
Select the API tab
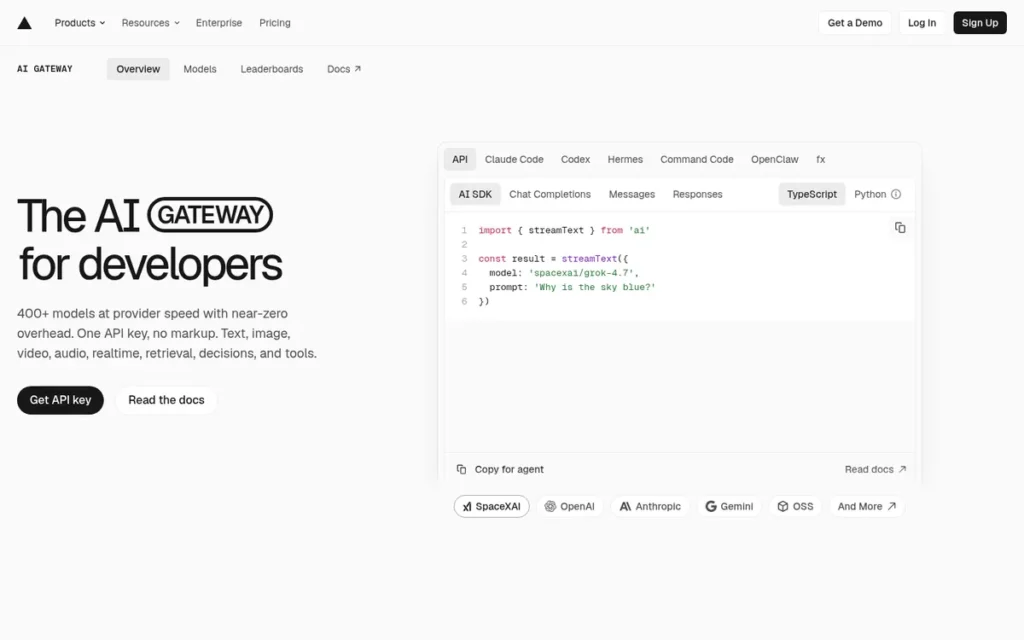(x=460, y=159)
